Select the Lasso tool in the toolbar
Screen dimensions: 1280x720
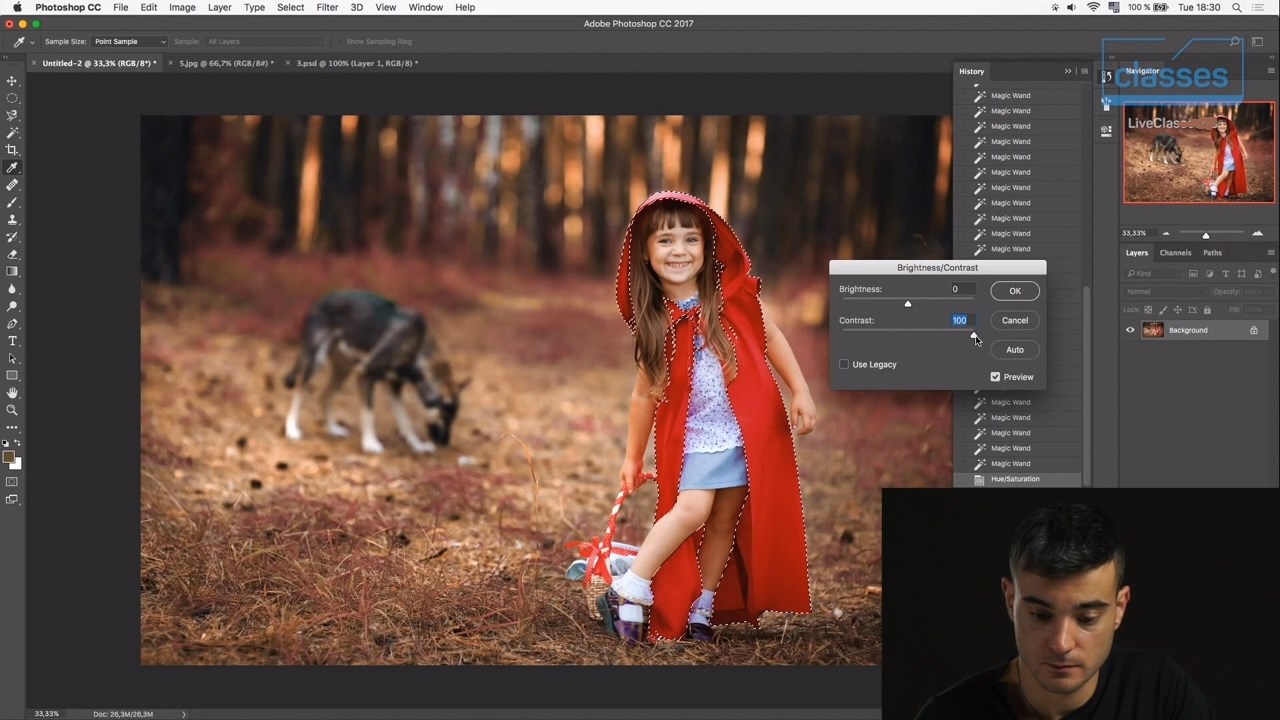(12, 115)
